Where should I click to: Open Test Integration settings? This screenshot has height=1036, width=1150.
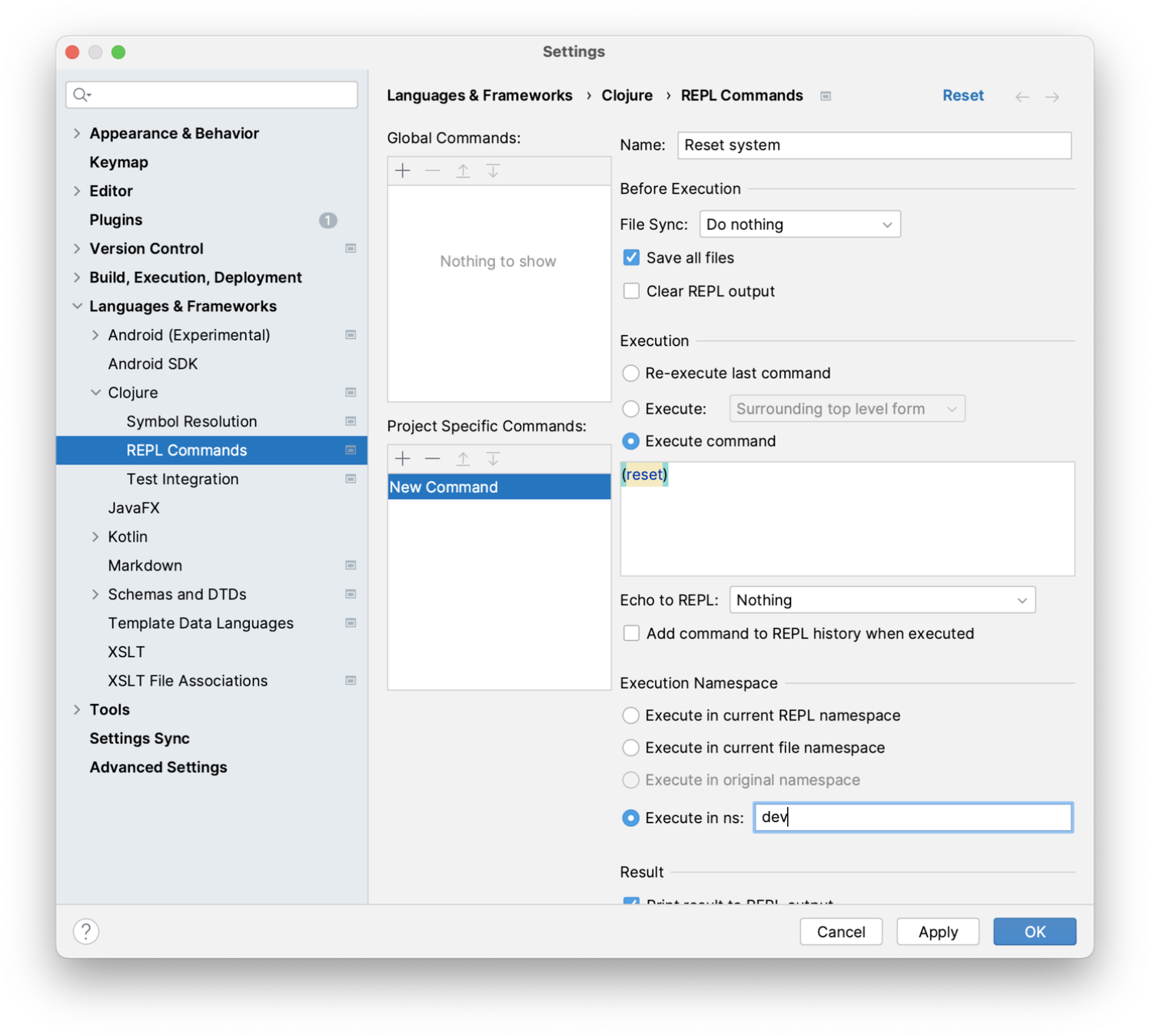coord(182,479)
